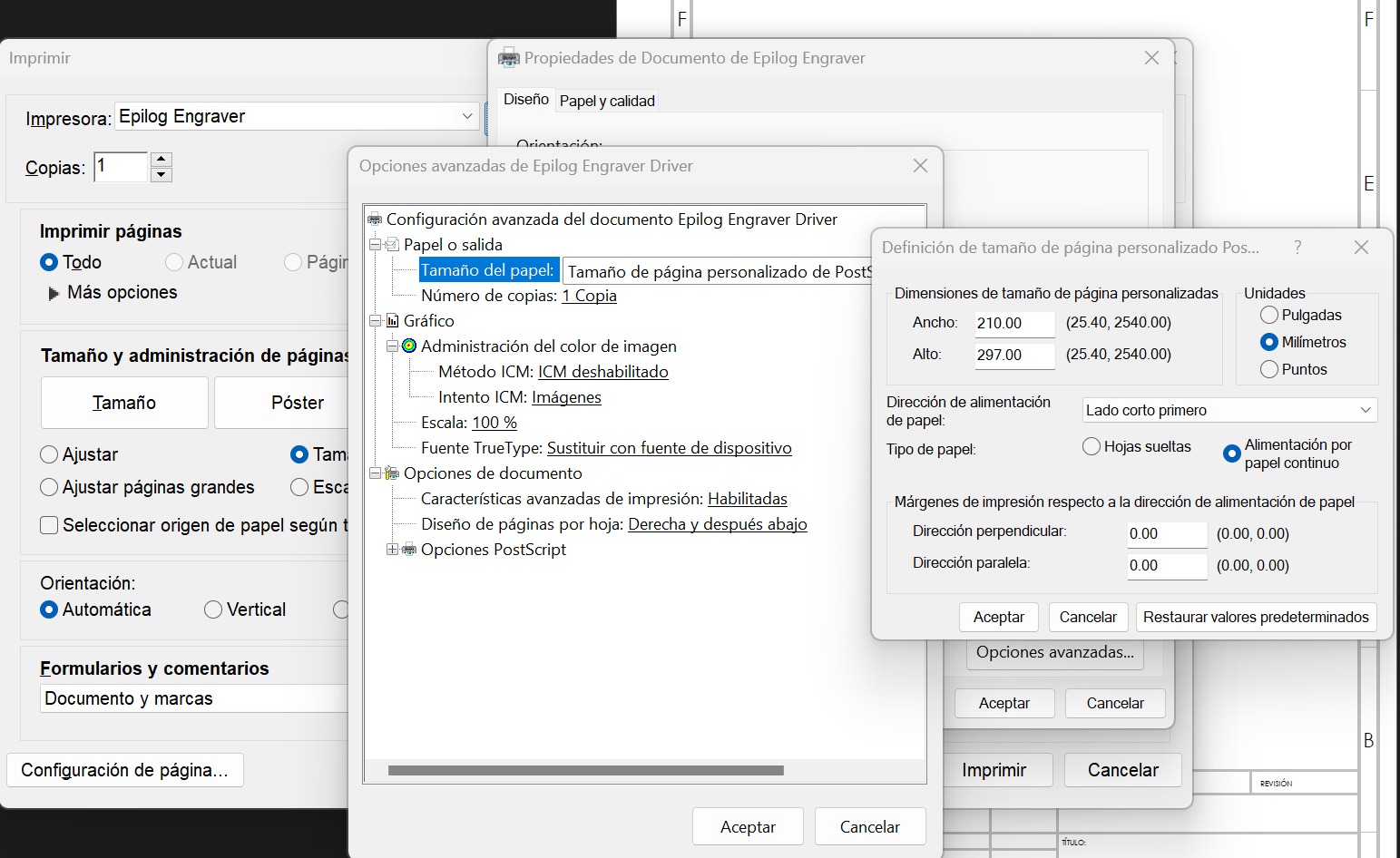Click the Imprimir button

pyautogui.click(x=998, y=770)
